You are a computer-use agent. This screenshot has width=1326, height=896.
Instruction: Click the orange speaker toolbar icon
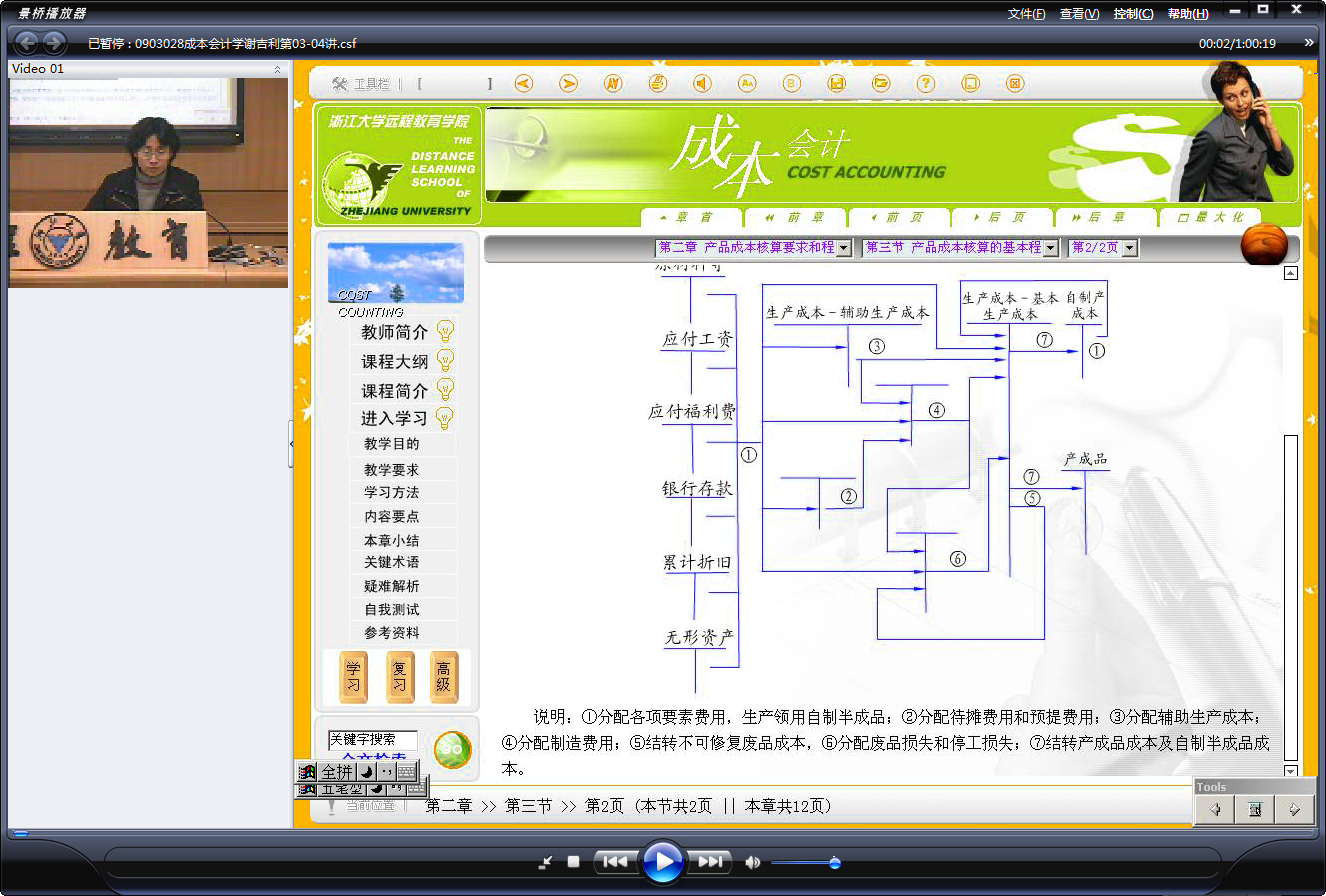702,84
